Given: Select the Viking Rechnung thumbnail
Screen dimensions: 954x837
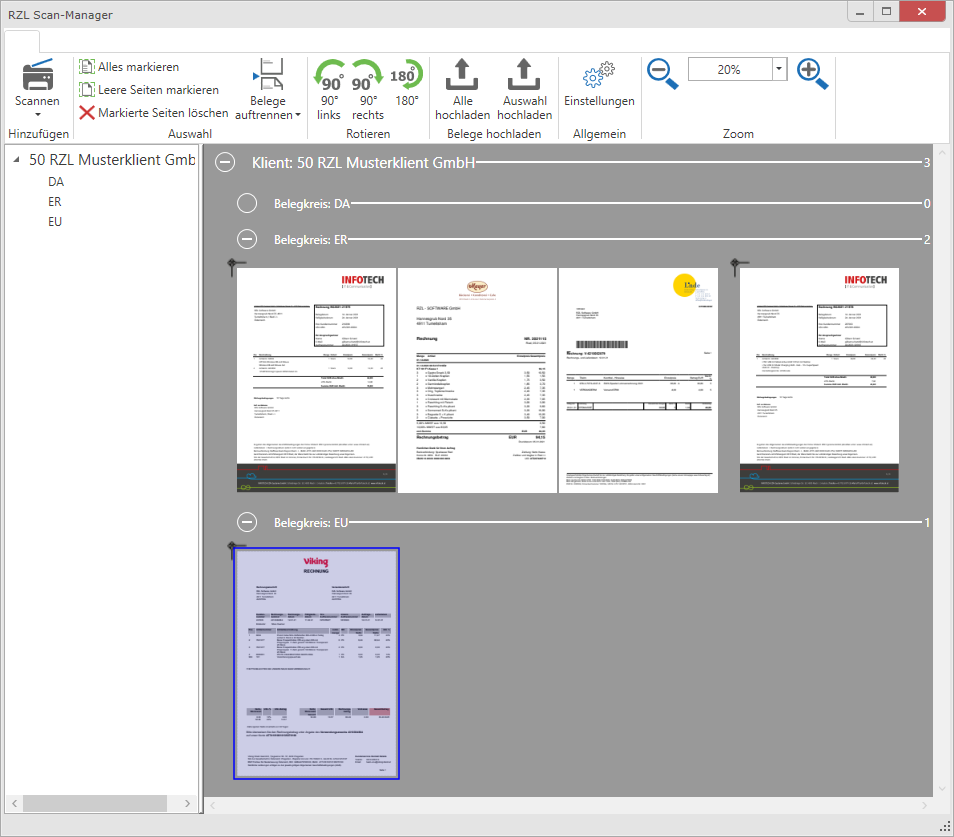Looking at the screenshot, I should [x=316, y=663].
